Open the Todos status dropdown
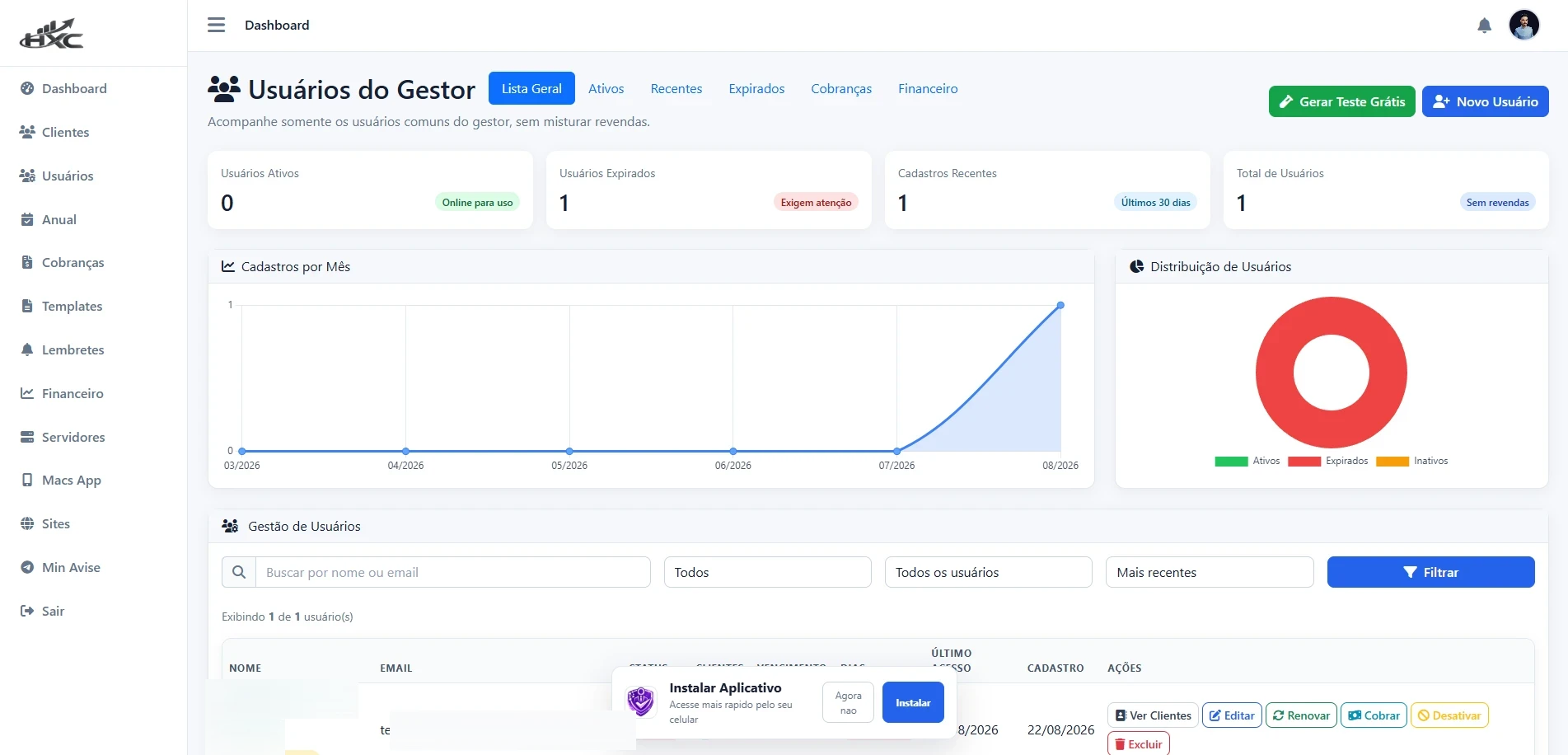Screen dimensions: 1568x755 pyautogui.click(x=768, y=572)
